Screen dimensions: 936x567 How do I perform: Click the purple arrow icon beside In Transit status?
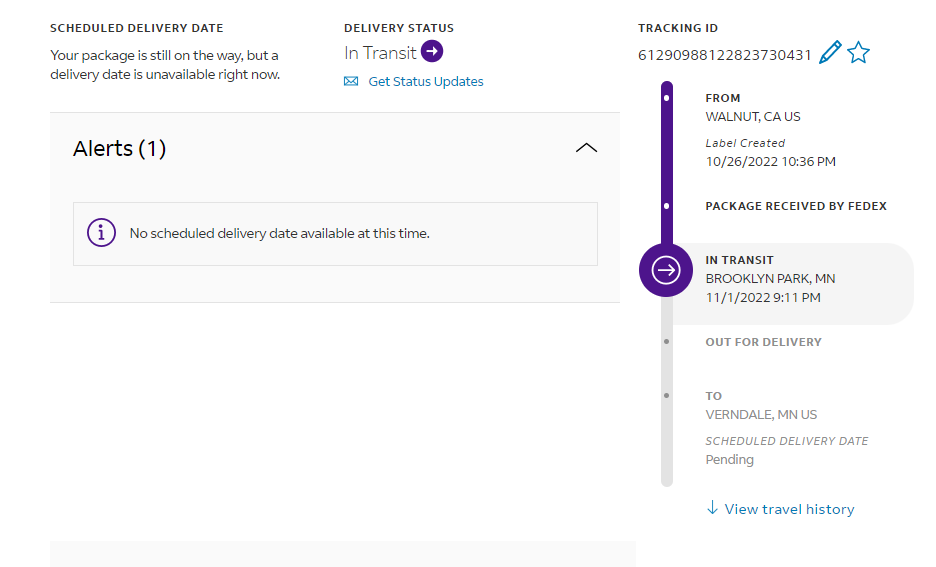tap(432, 52)
